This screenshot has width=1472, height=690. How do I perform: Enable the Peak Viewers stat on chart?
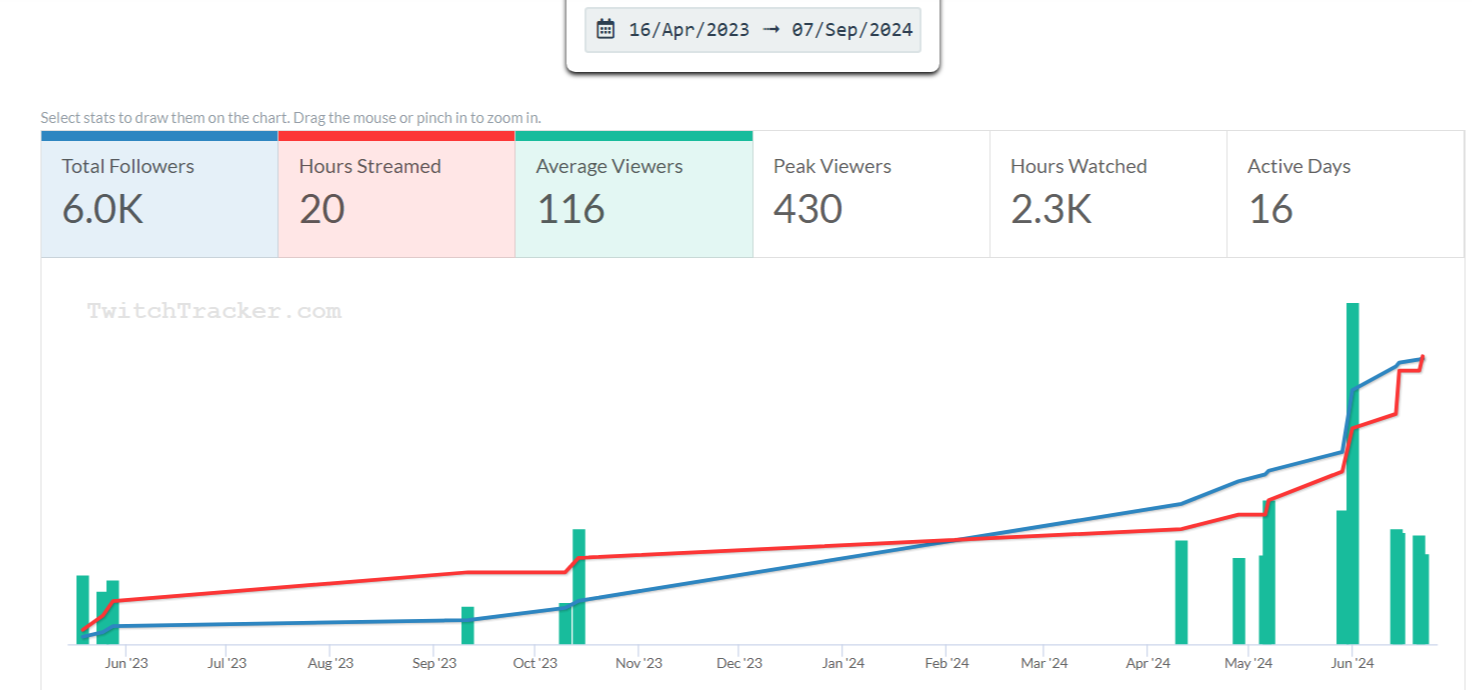[871, 194]
